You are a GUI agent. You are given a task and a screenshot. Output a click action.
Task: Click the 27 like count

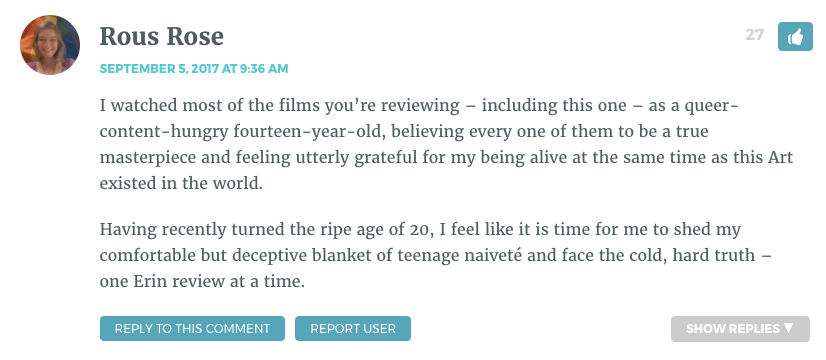[x=754, y=35]
